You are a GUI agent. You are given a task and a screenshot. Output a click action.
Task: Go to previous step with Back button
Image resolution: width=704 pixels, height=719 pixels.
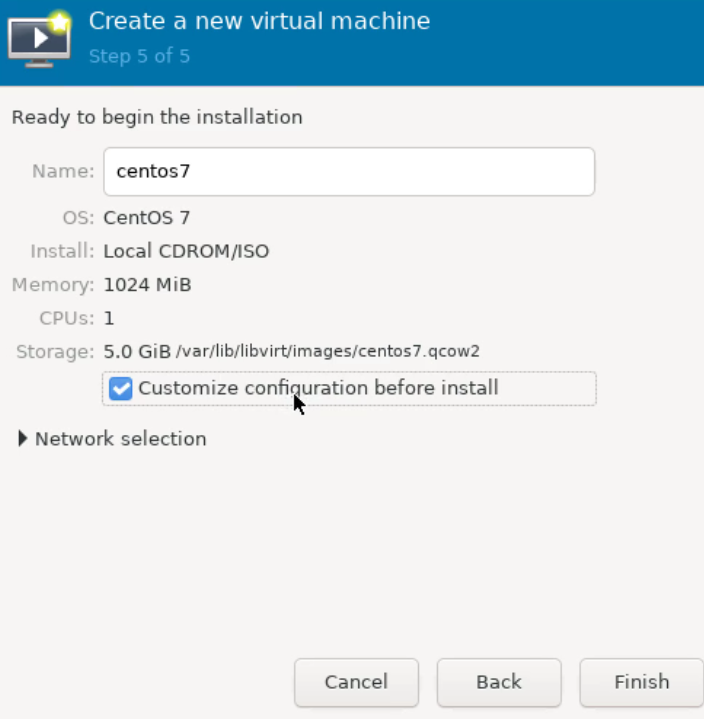pyautogui.click(x=498, y=682)
